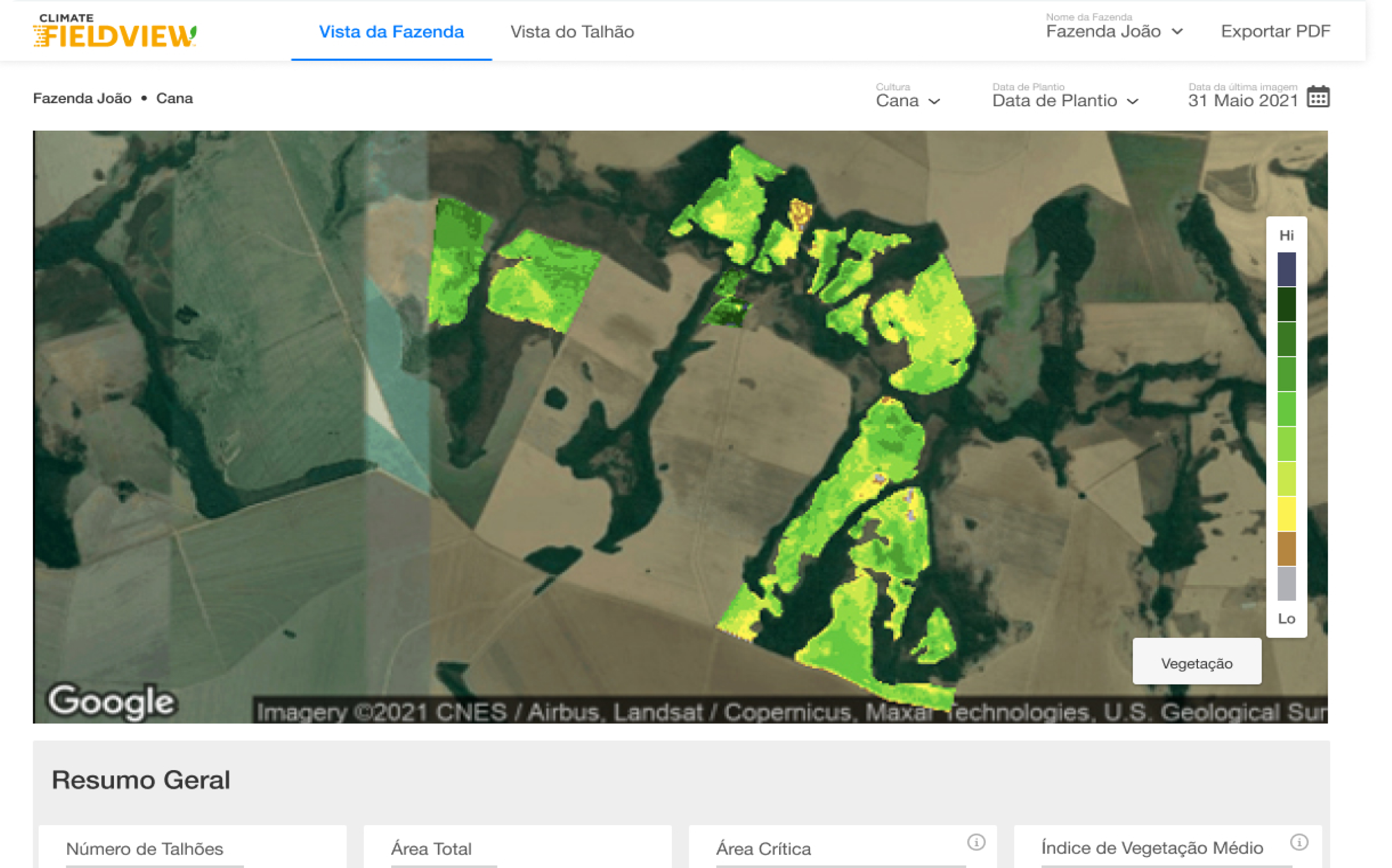
Task: Click the Climate FieldView logo
Action: pyautogui.click(x=115, y=30)
